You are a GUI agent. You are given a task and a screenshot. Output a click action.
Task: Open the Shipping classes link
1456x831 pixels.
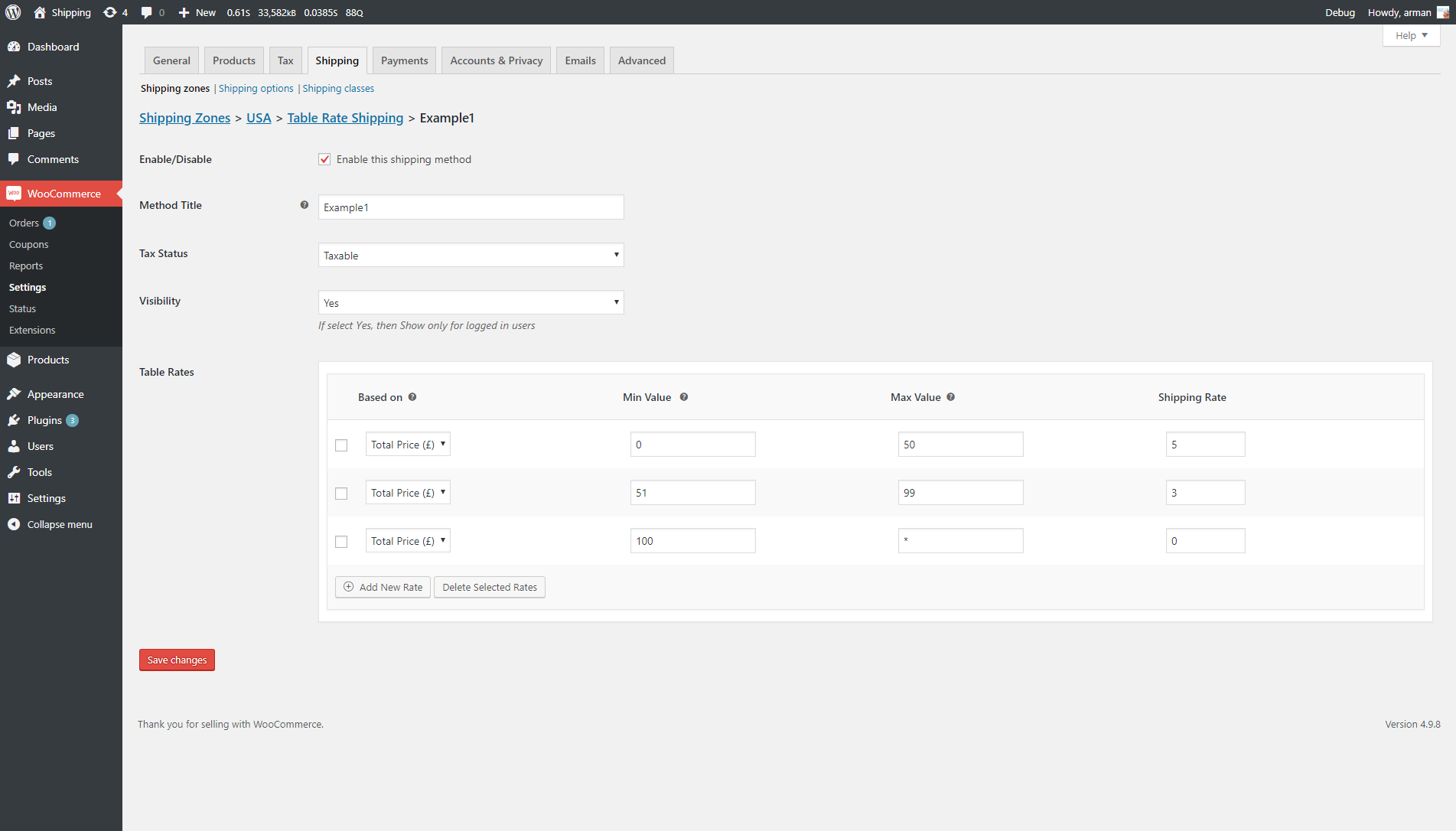[338, 89]
